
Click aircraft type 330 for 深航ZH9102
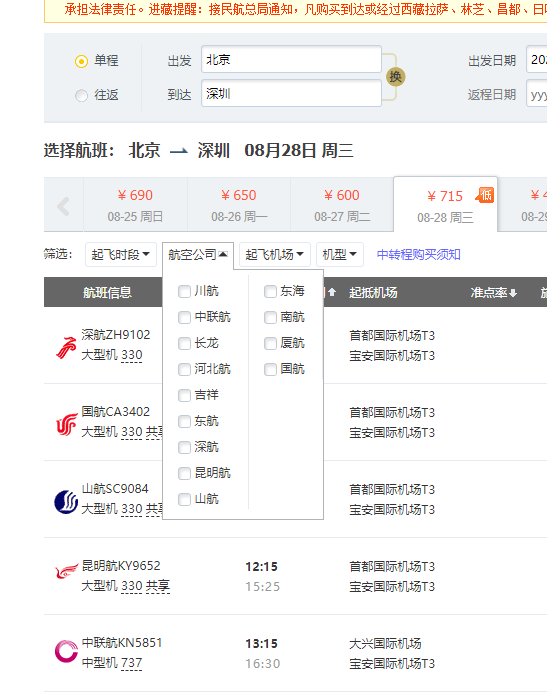131,355
